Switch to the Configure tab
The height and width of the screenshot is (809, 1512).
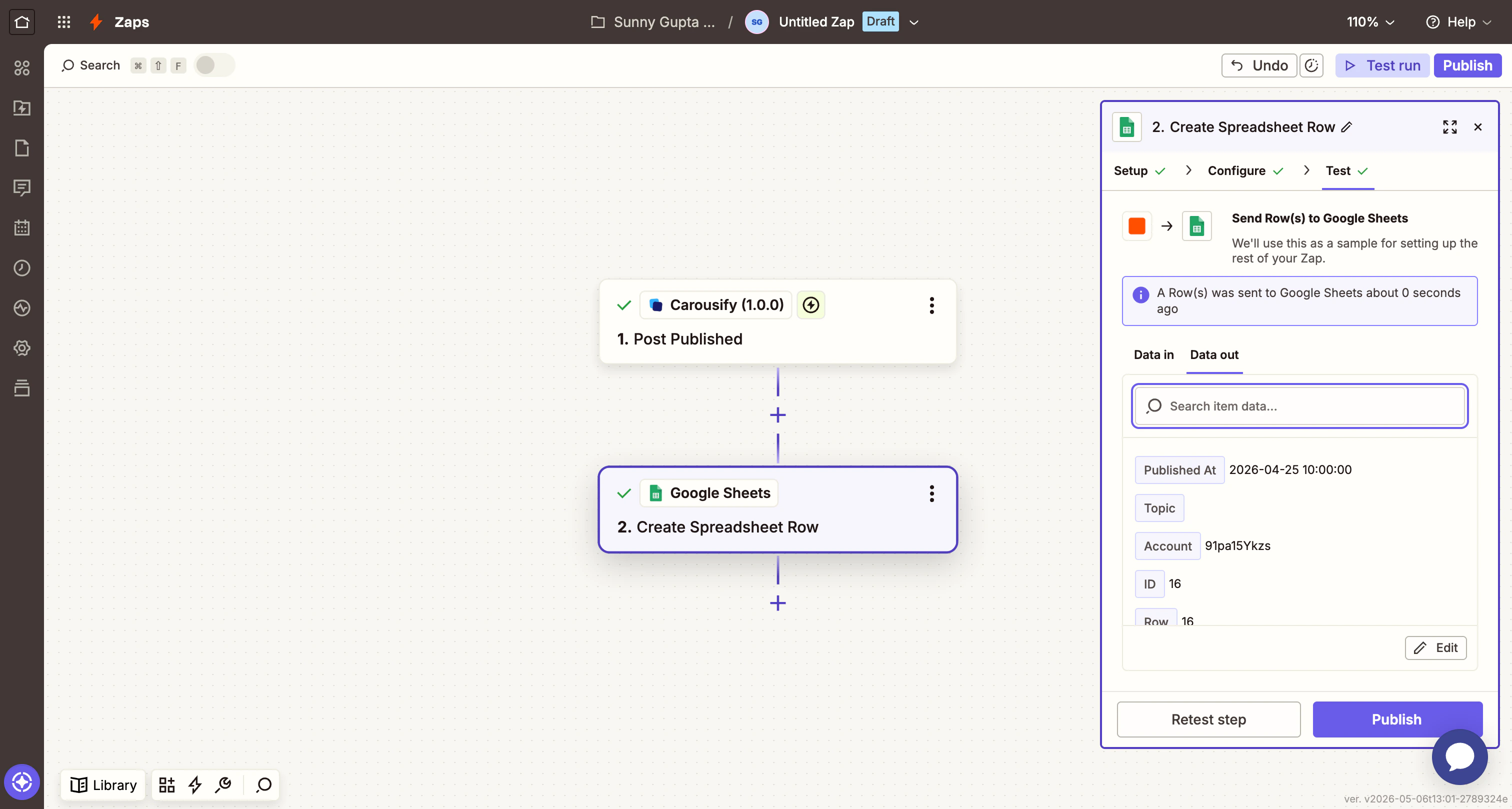pyautogui.click(x=1245, y=171)
